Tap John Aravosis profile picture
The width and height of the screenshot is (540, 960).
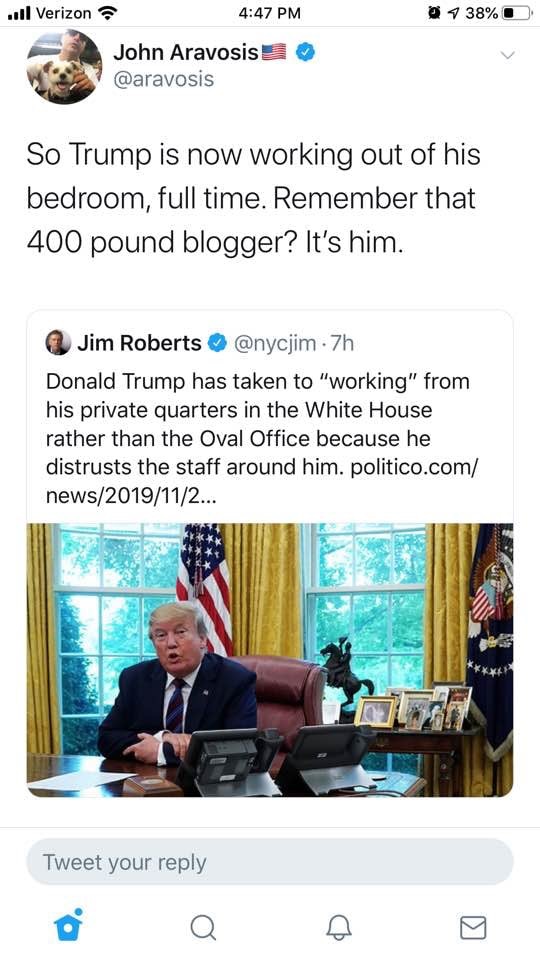tap(64, 66)
